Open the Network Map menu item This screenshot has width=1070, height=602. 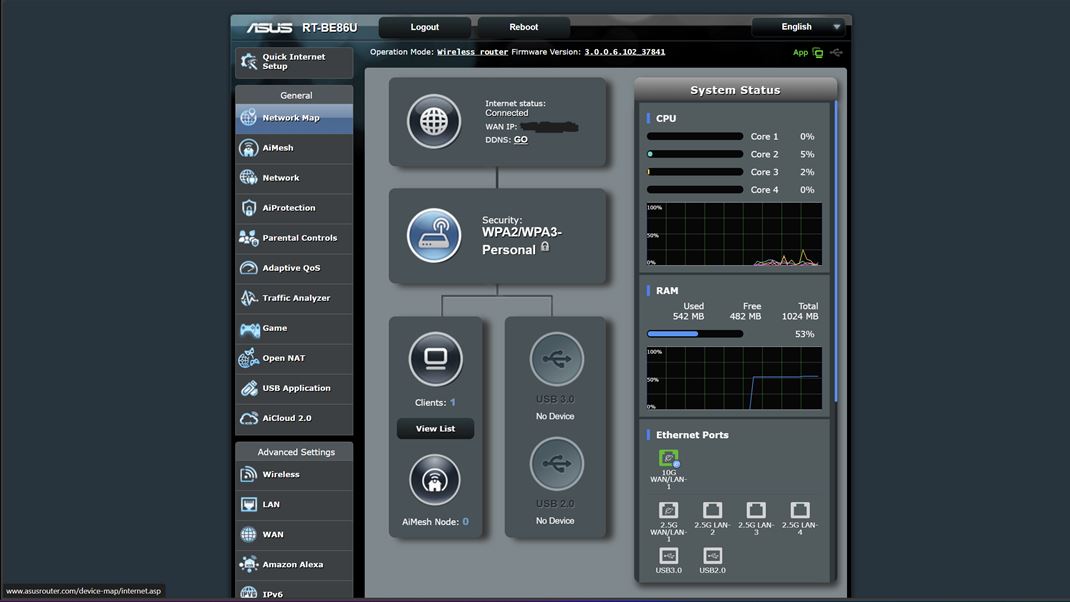click(x=294, y=118)
